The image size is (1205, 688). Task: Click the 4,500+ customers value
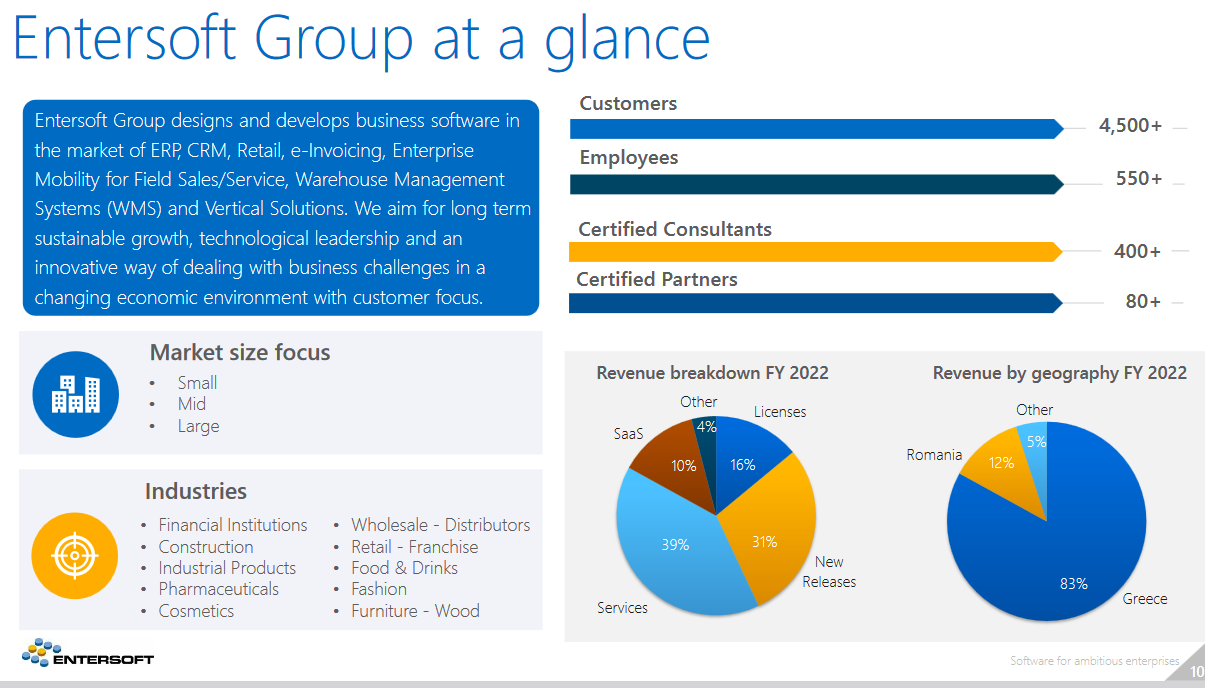coord(1130,126)
